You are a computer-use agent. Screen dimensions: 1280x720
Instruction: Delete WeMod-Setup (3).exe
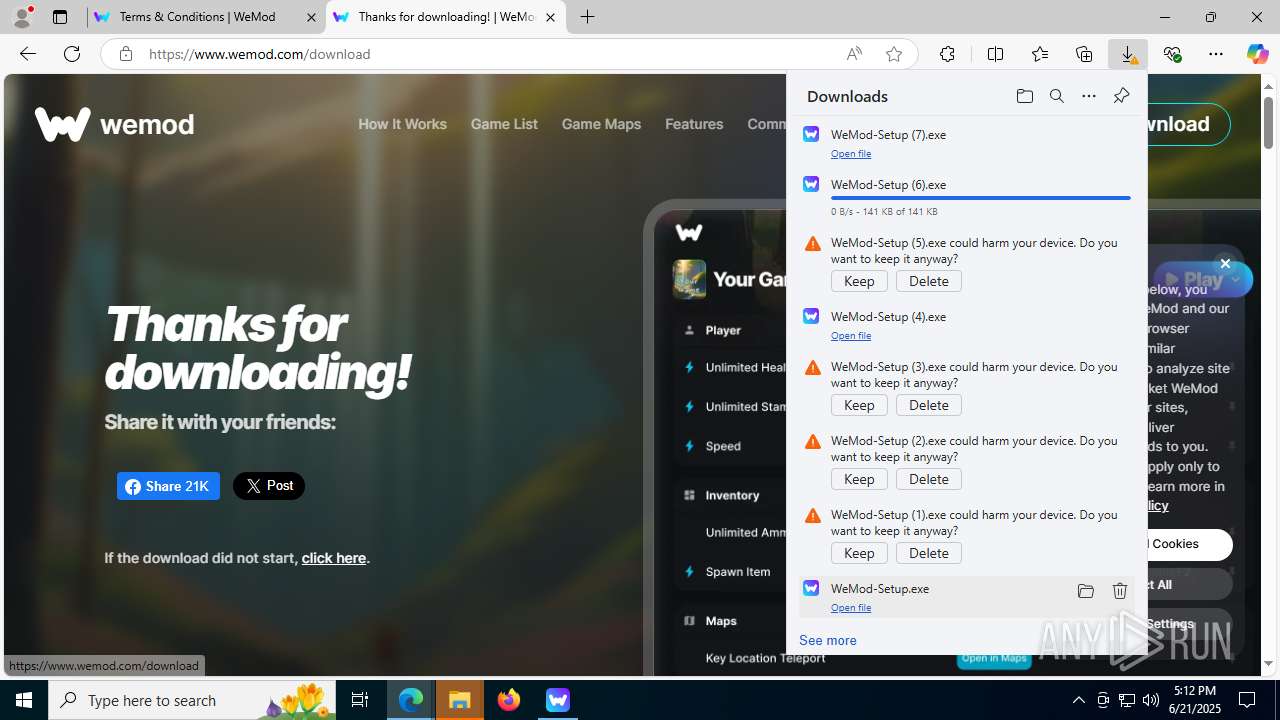pyautogui.click(x=929, y=405)
